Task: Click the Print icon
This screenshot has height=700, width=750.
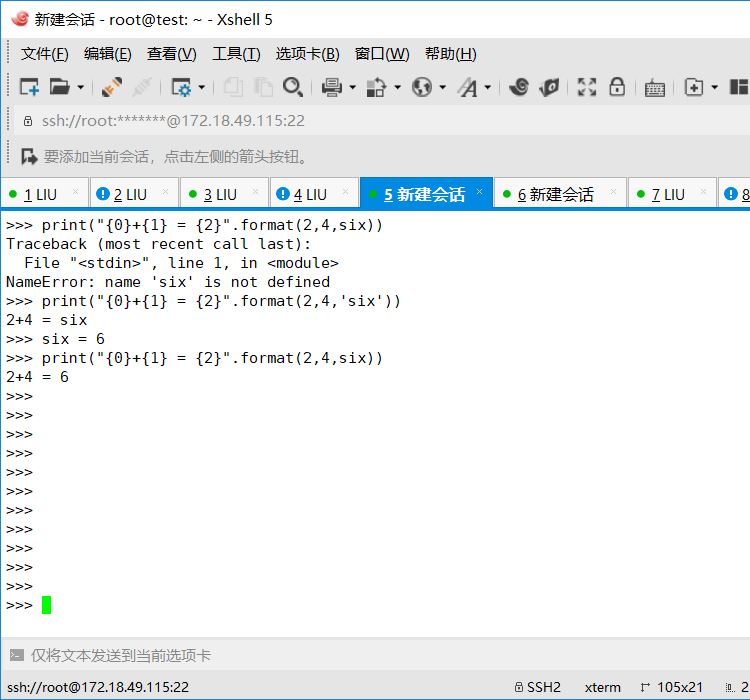Action: point(332,87)
